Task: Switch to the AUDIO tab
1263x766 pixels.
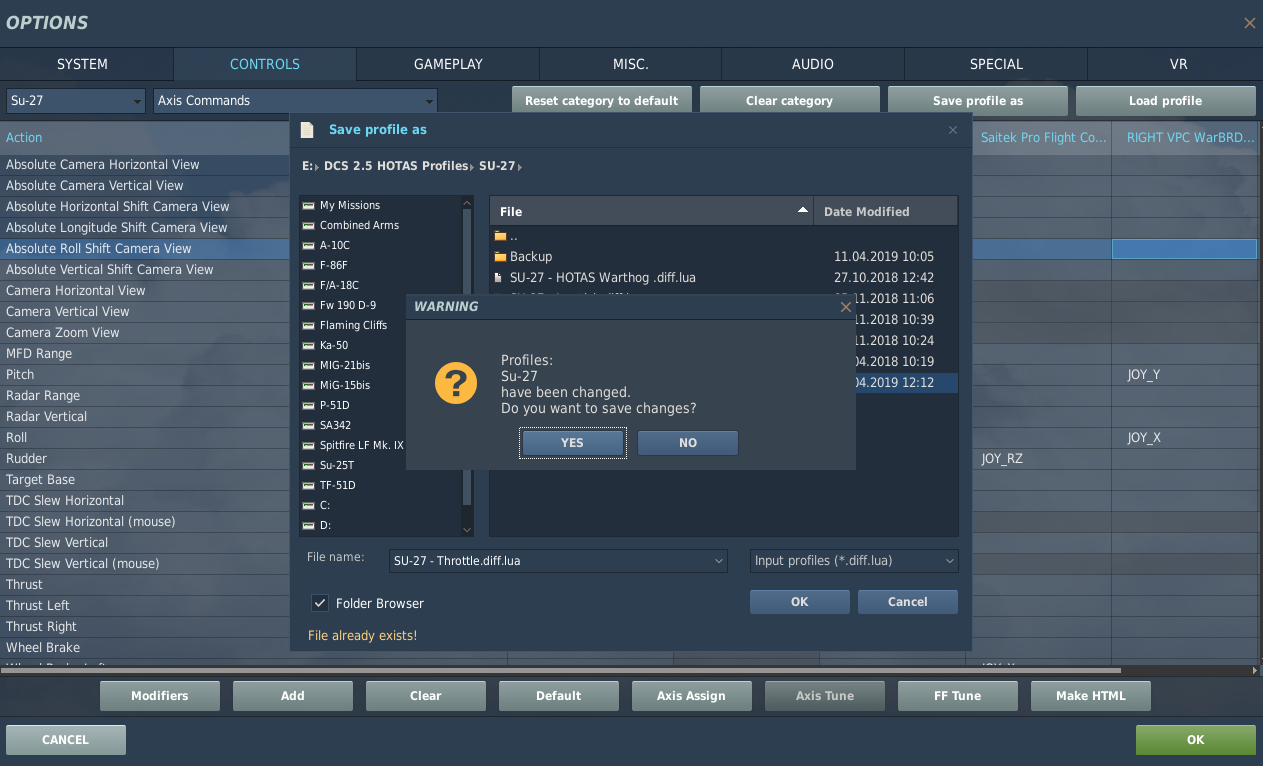Action: [x=813, y=64]
